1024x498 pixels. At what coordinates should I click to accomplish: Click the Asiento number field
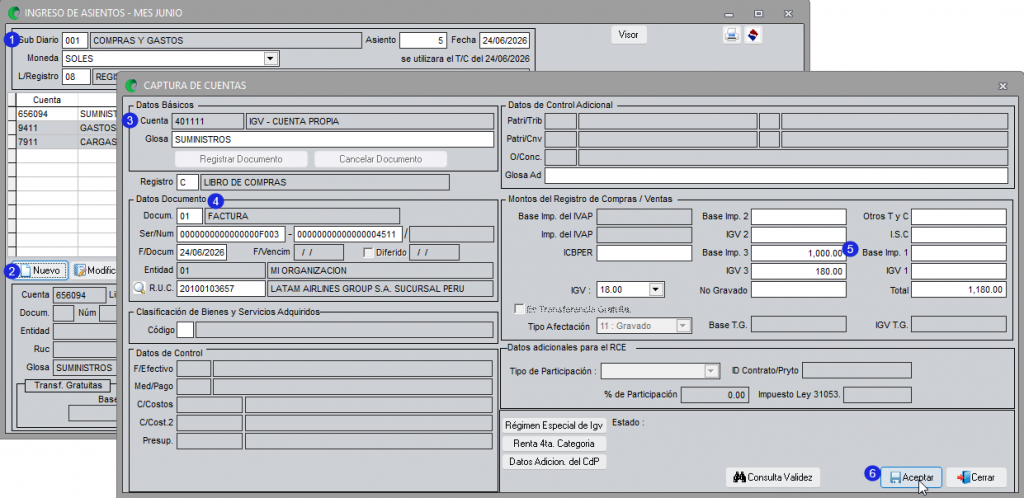[423, 40]
